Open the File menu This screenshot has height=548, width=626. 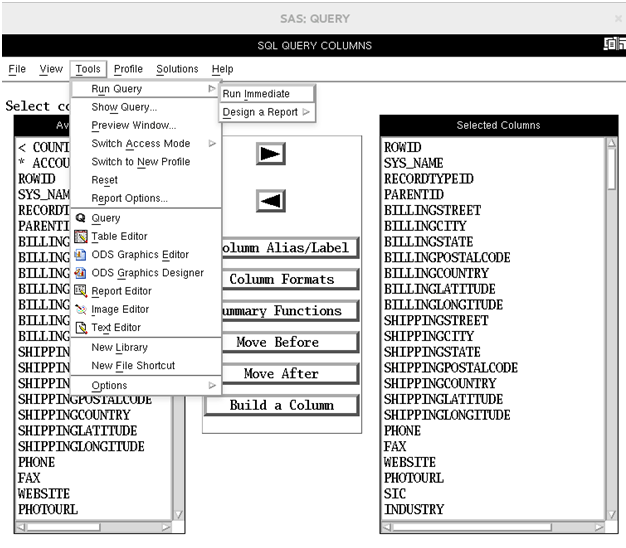pos(17,69)
